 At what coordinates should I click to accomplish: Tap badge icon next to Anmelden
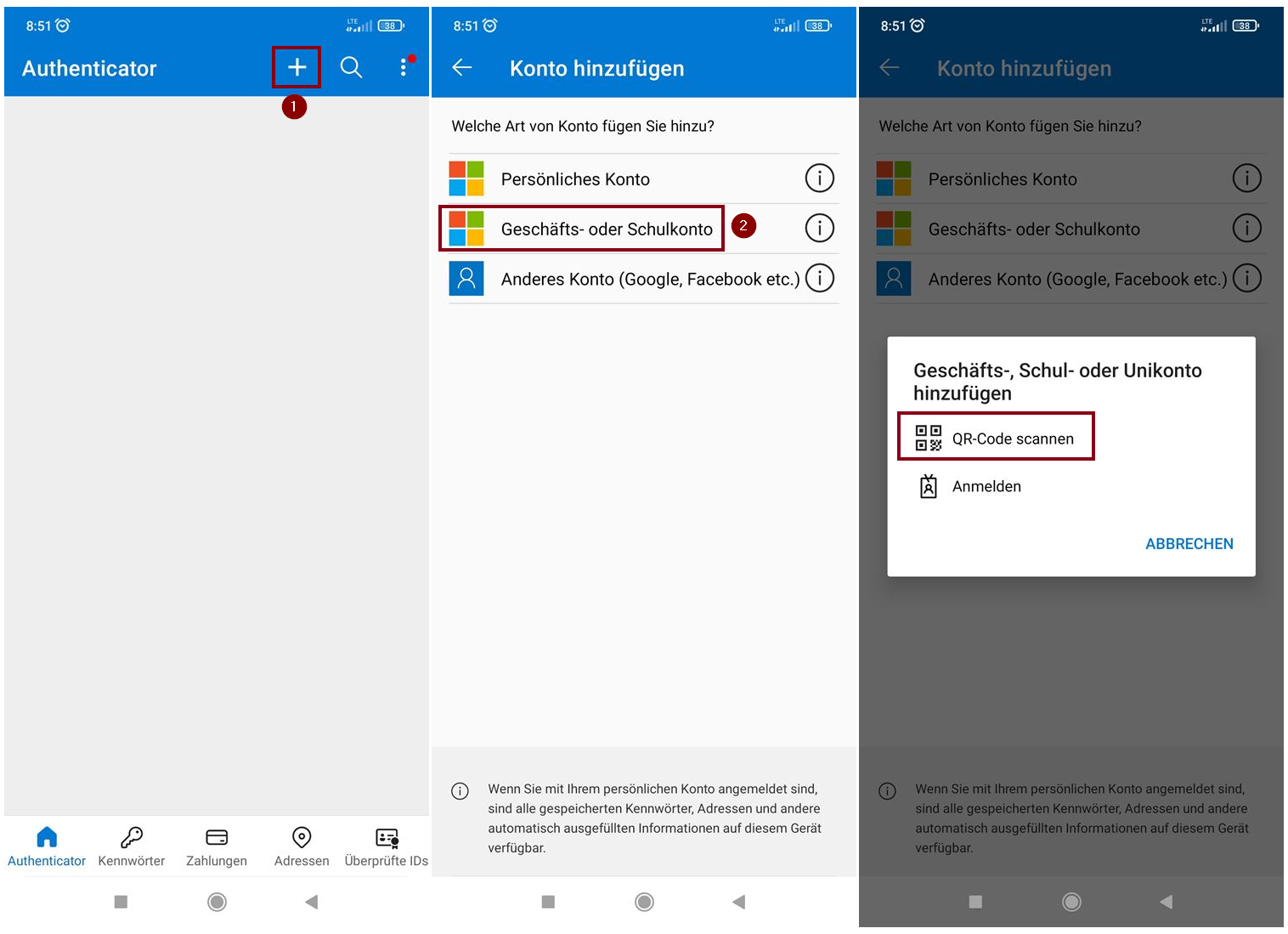coord(929,486)
